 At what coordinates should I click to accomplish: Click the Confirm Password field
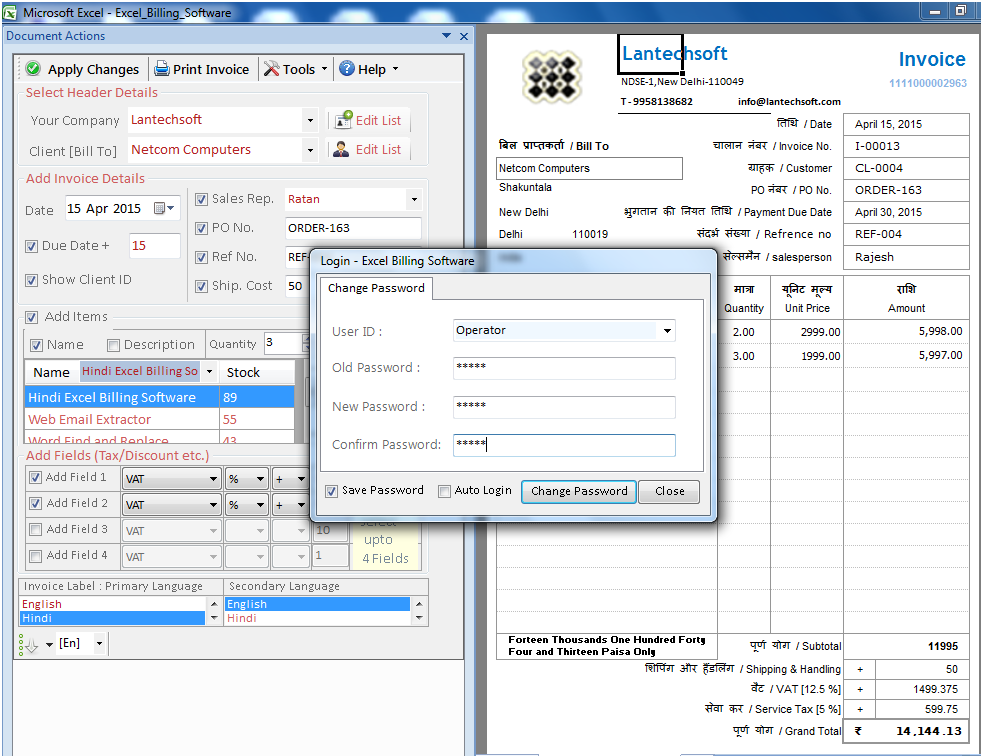(564, 445)
